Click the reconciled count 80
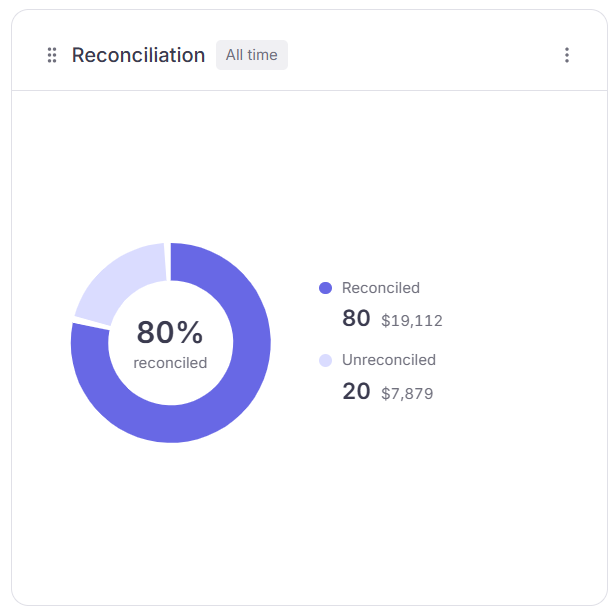Screen dimensions: 615x611 356,318
